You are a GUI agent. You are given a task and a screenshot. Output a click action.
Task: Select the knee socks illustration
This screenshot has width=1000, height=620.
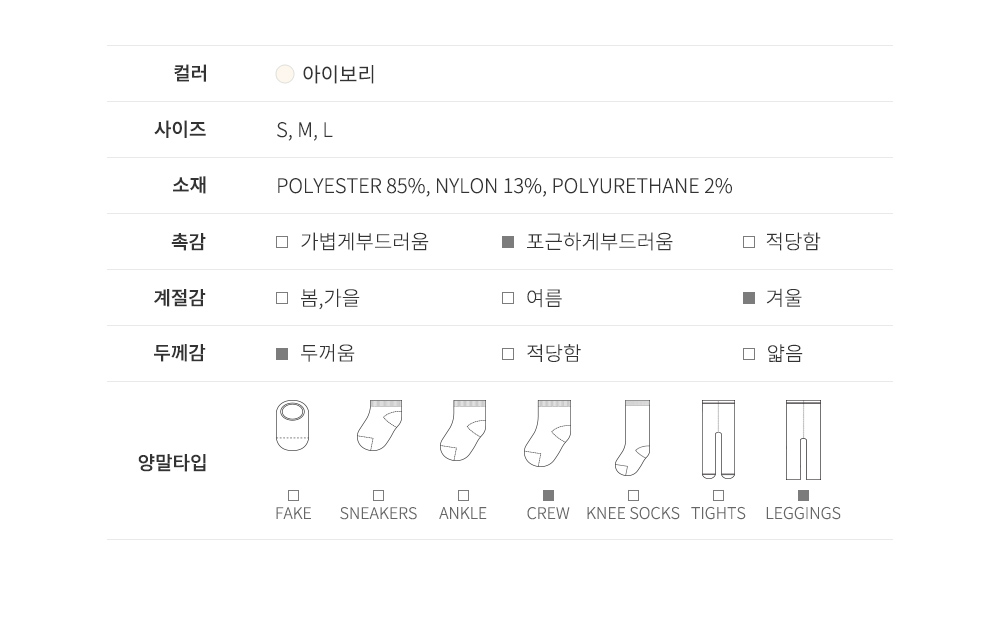point(633,438)
